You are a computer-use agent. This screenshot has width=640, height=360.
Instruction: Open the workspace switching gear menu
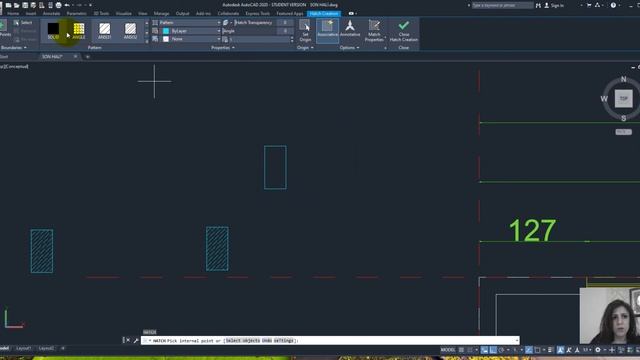tap(598, 350)
